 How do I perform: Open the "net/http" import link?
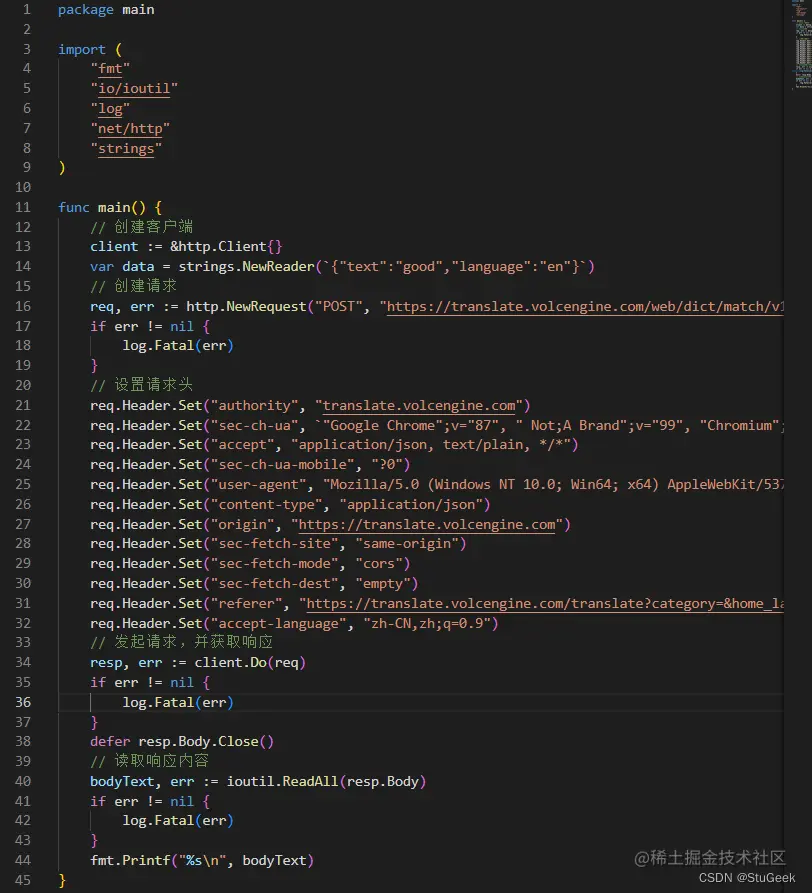pos(130,129)
